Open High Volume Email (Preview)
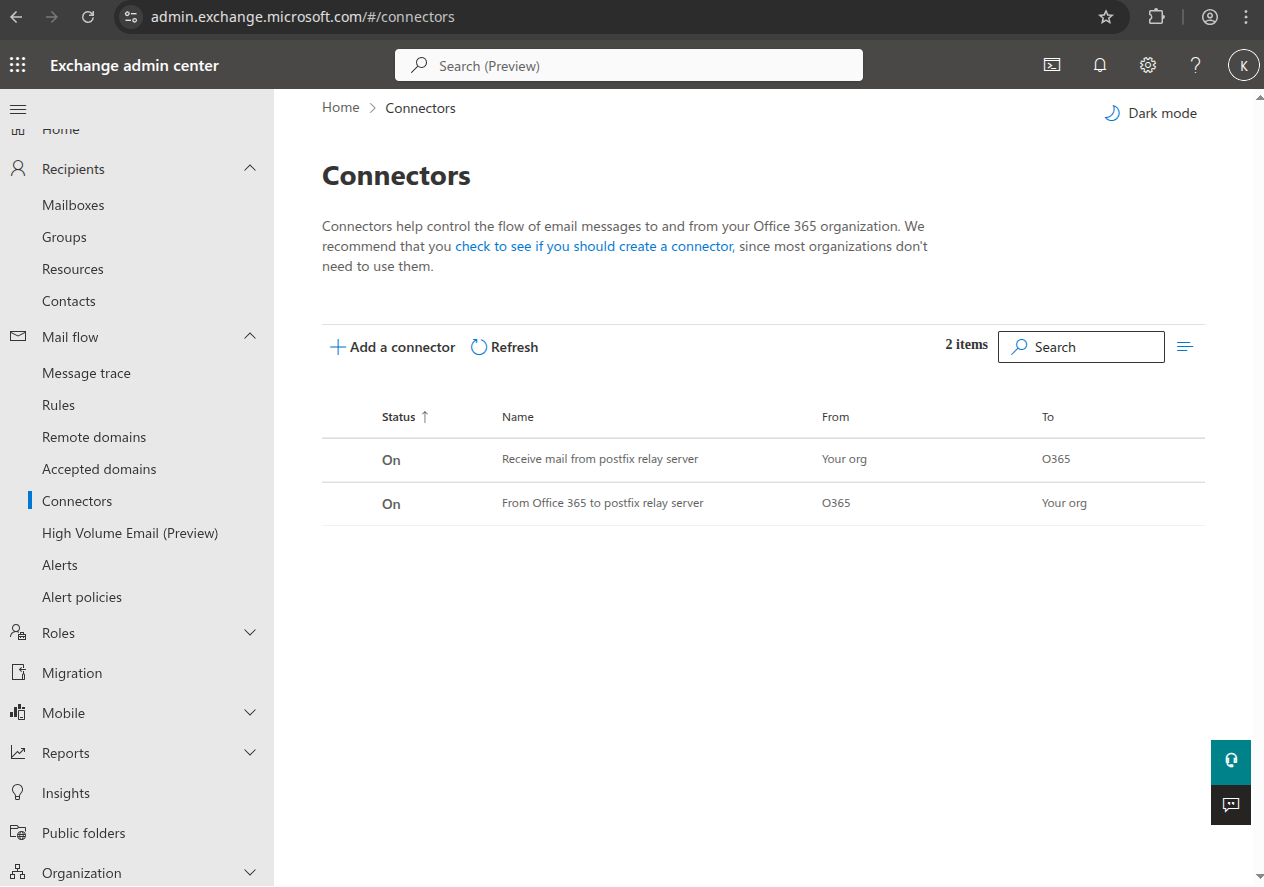This screenshot has width=1264, height=887. click(x=130, y=533)
